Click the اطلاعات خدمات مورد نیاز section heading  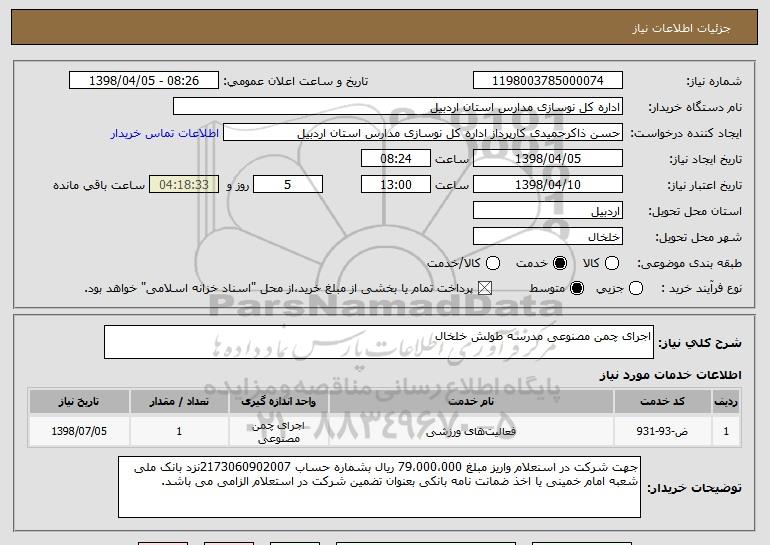coord(670,375)
